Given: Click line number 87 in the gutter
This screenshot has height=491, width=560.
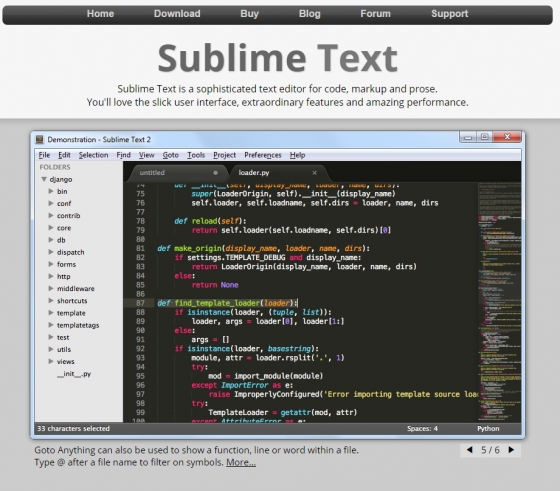Looking at the screenshot, I should pos(140,303).
